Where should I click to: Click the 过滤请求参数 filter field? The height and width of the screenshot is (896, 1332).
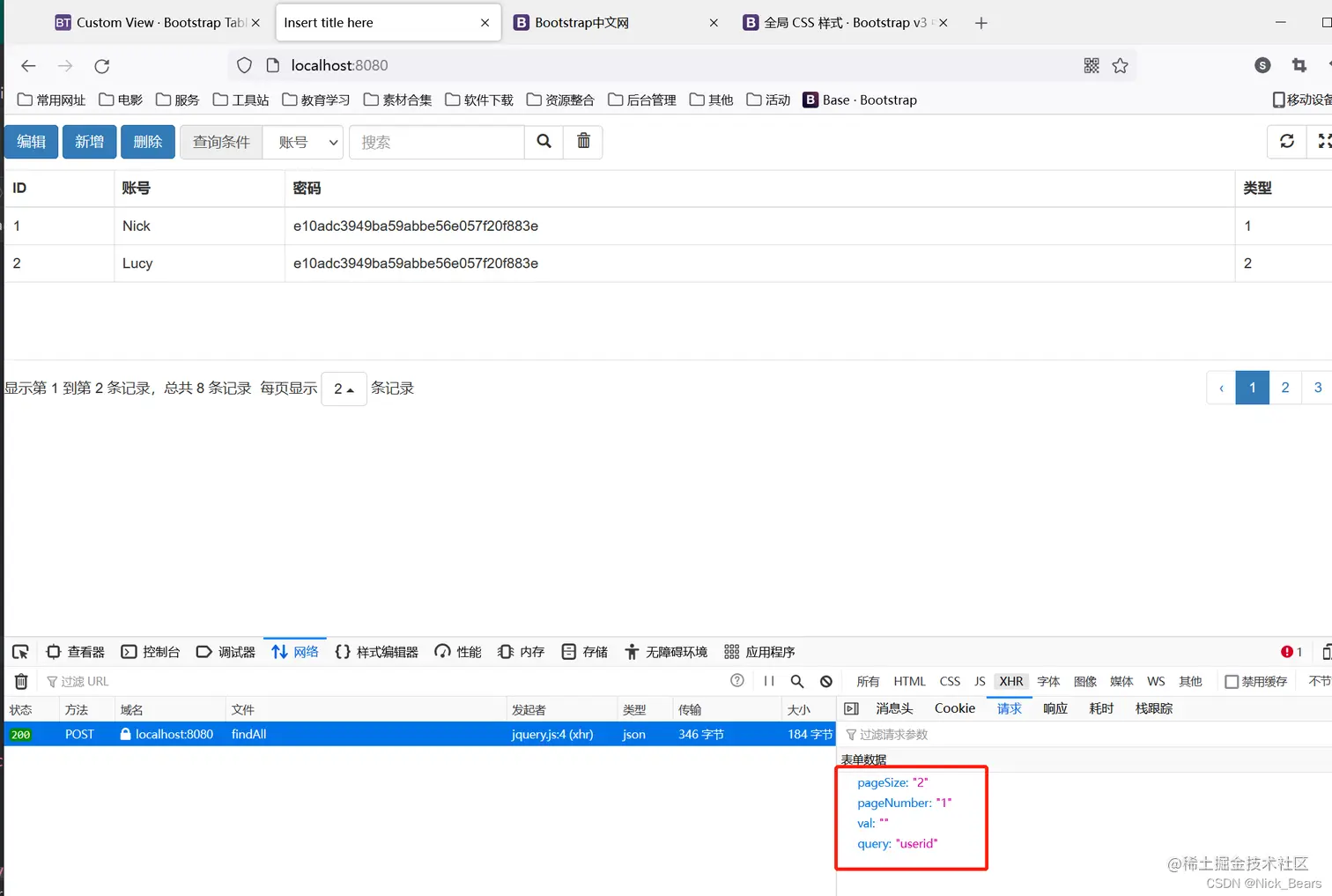(x=1084, y=734)
